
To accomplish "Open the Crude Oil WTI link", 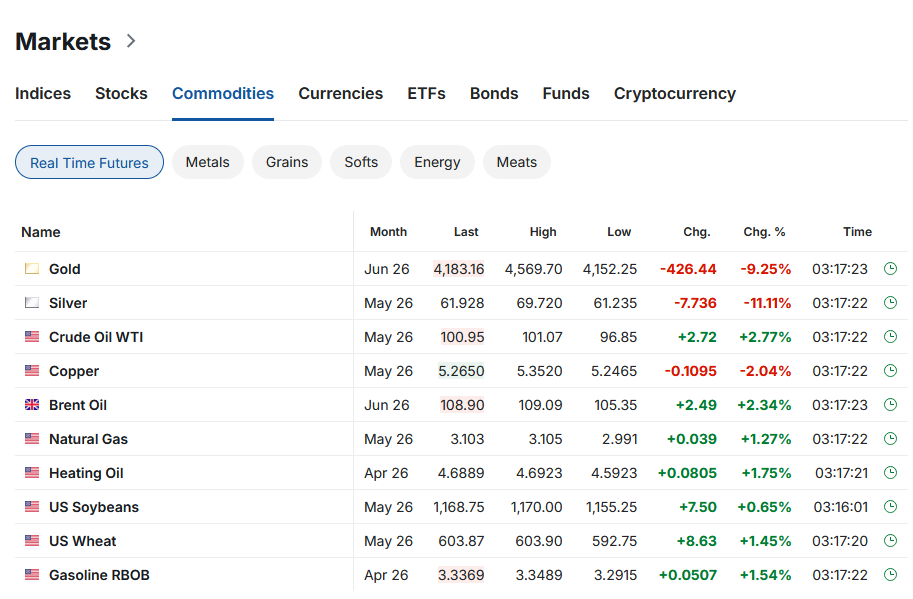I will coord(96,337).
